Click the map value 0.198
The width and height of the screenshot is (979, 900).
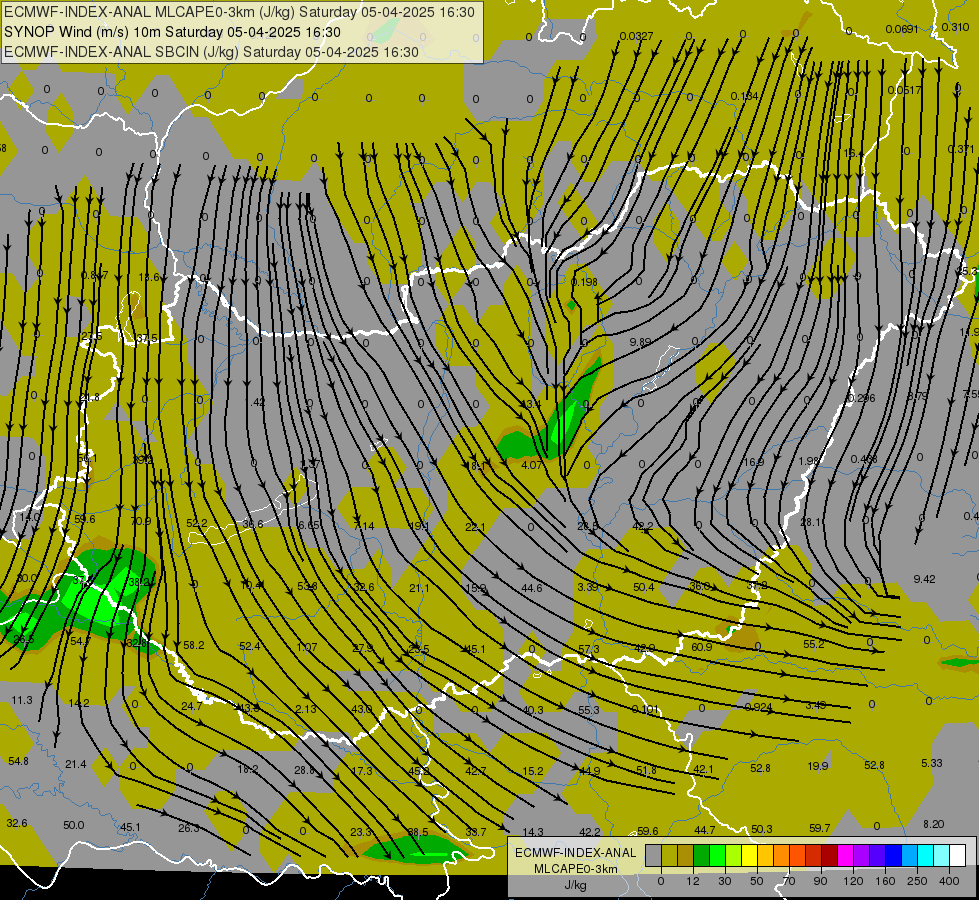(x=584, y=282)
